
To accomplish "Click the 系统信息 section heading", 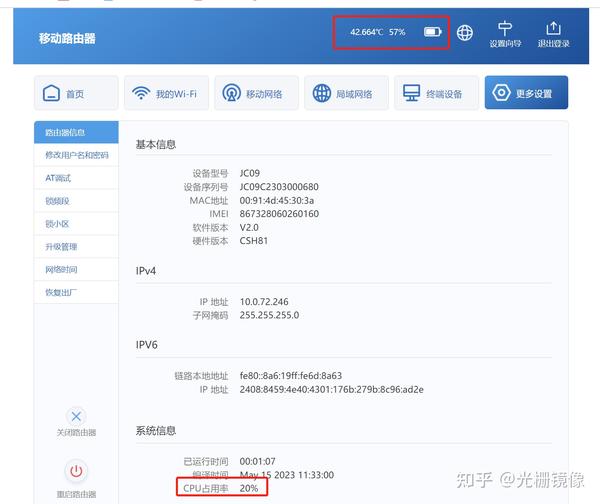I will (x=155, y=431).
